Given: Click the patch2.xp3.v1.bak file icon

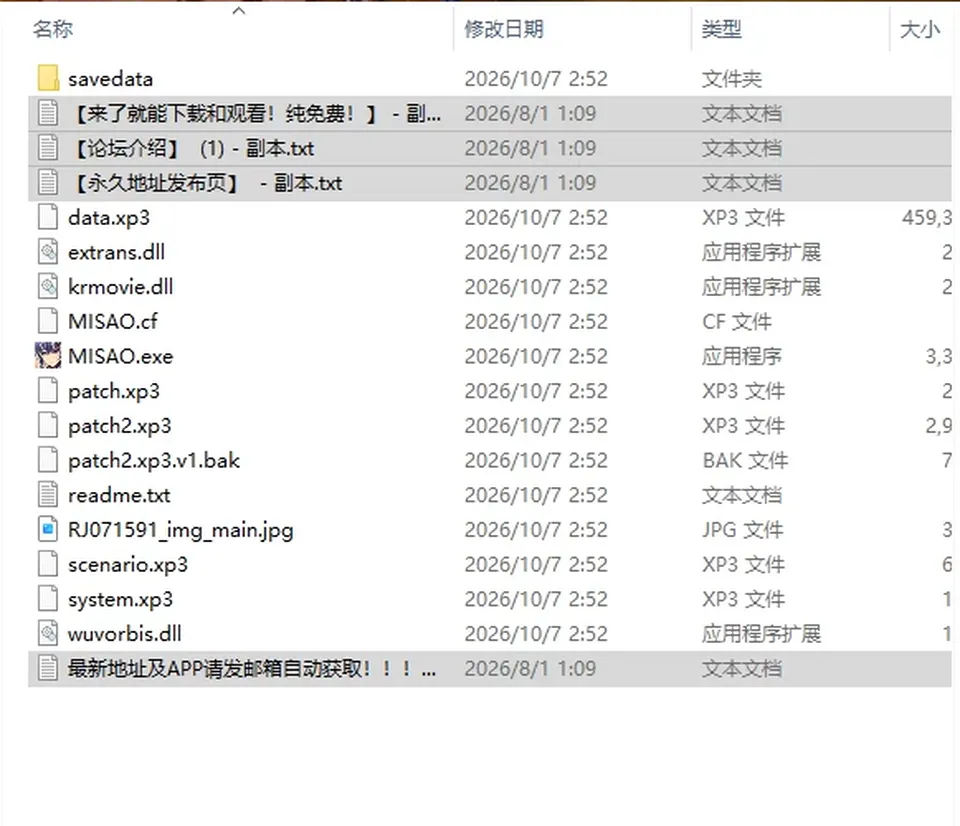Looking at the screenshot, I should pos(48,460).
